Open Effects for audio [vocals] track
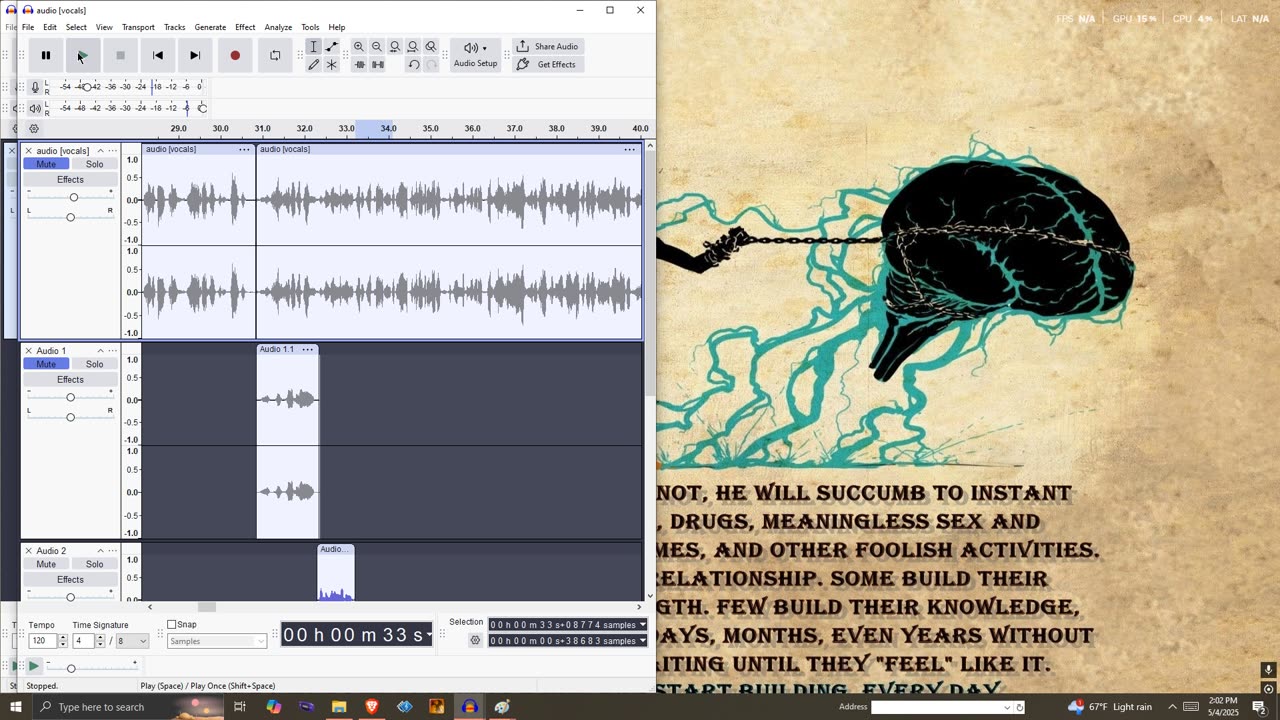Image resolution: width=1280 pixels, height=720 pixels. 70,180
